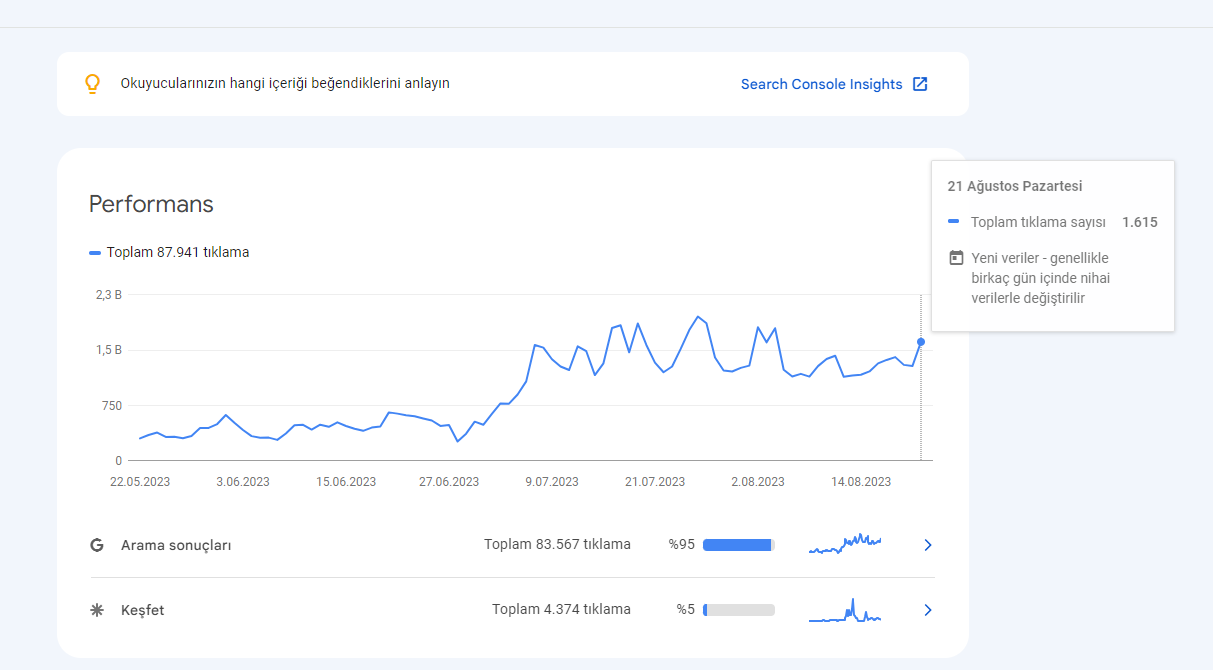Click the asterisk Keşfet icon

97,610
